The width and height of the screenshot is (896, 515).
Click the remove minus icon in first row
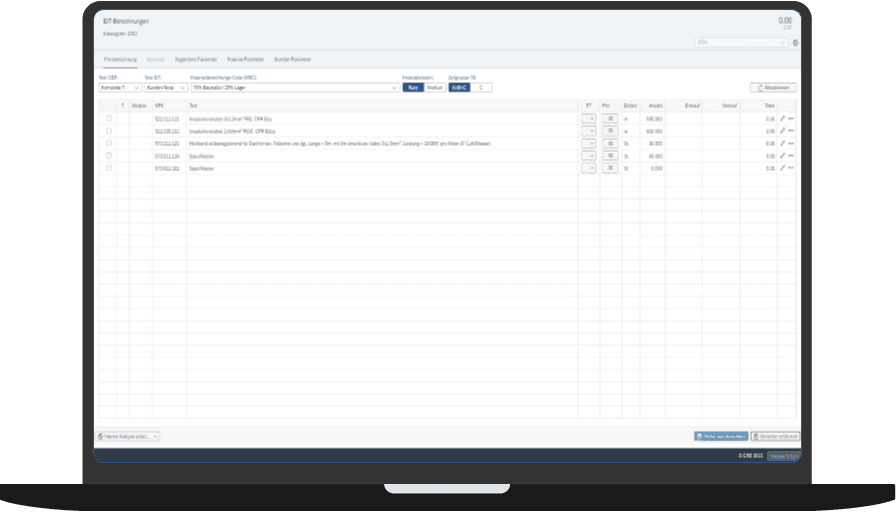[791, 118]
